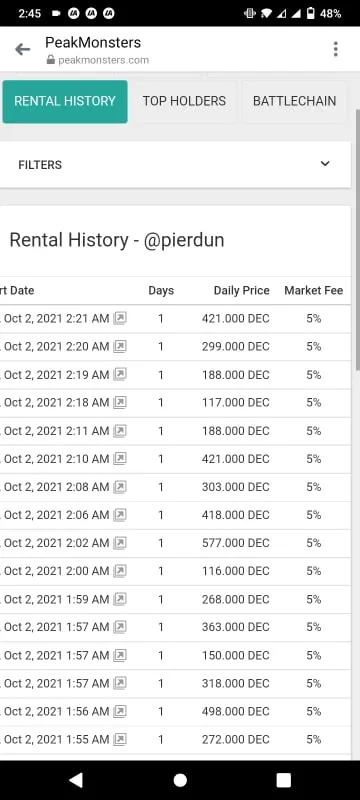360x800 pixels.
Task: Open transaction link for 2:11 AM rental
Action: pyautogui.click(x=120, y=431)
